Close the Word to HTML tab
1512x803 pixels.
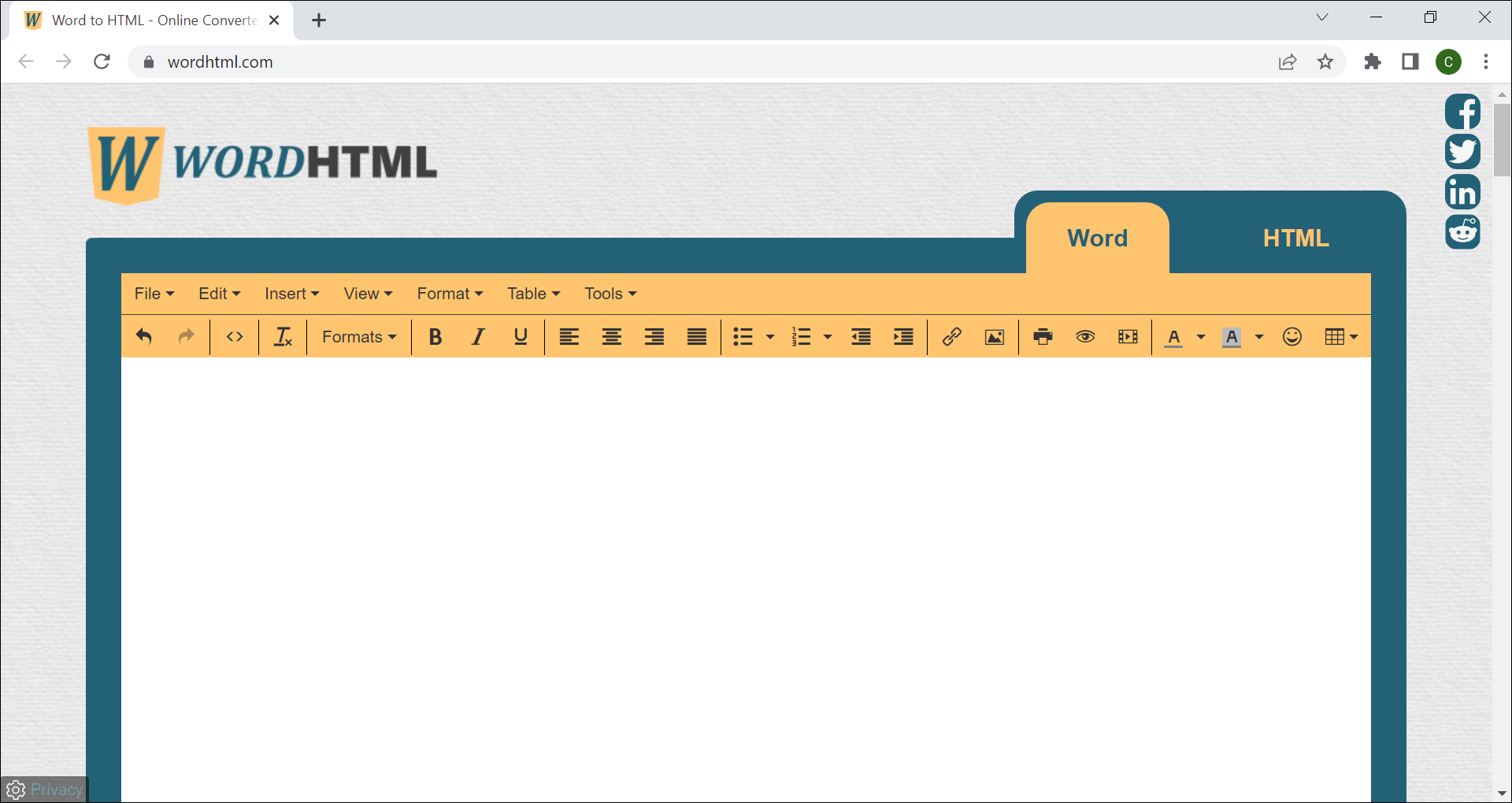pos(274,20)
